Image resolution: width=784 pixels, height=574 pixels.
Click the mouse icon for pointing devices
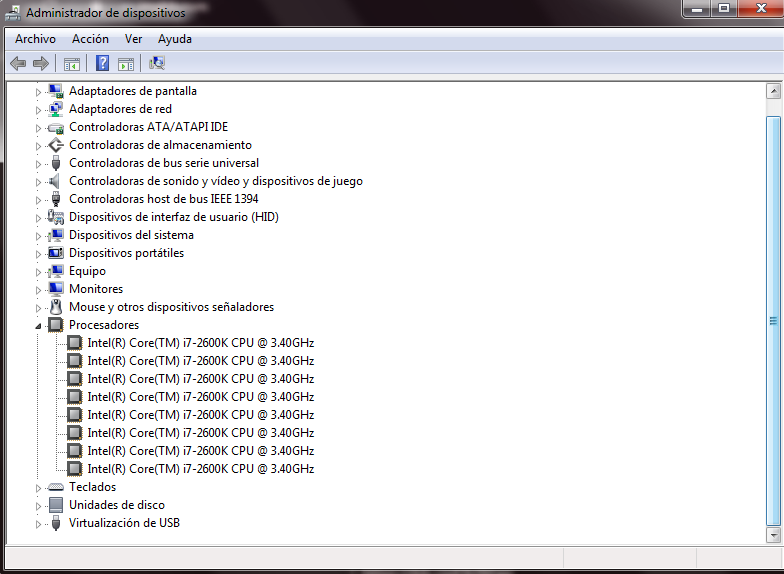pyautogui.click(x=56, y=307)
